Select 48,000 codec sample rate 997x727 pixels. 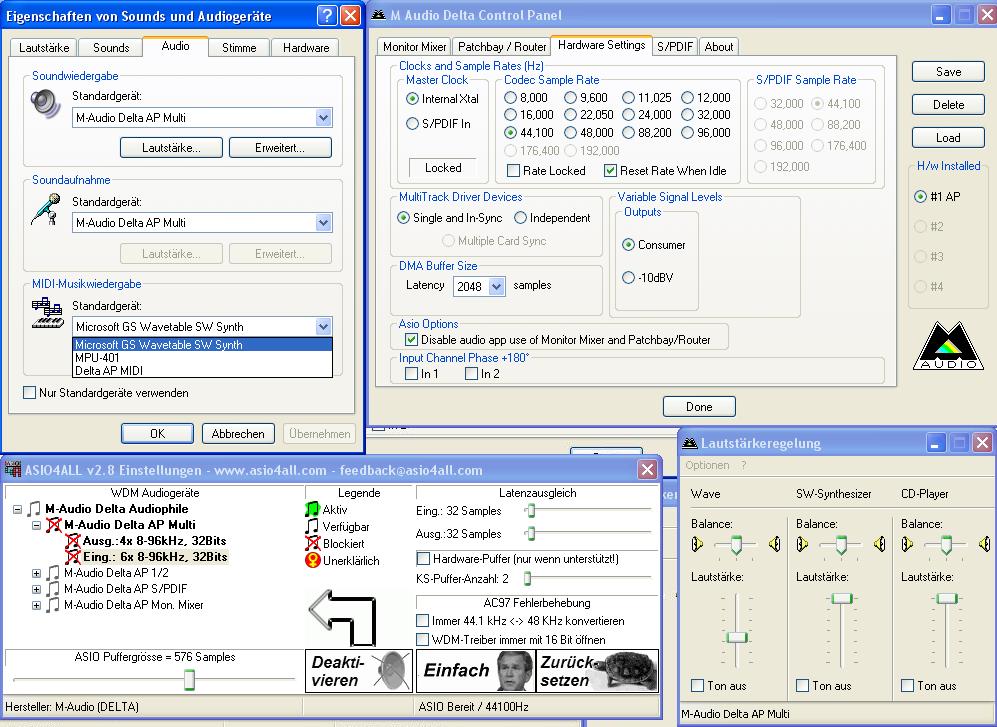click(x=570, y=133)
